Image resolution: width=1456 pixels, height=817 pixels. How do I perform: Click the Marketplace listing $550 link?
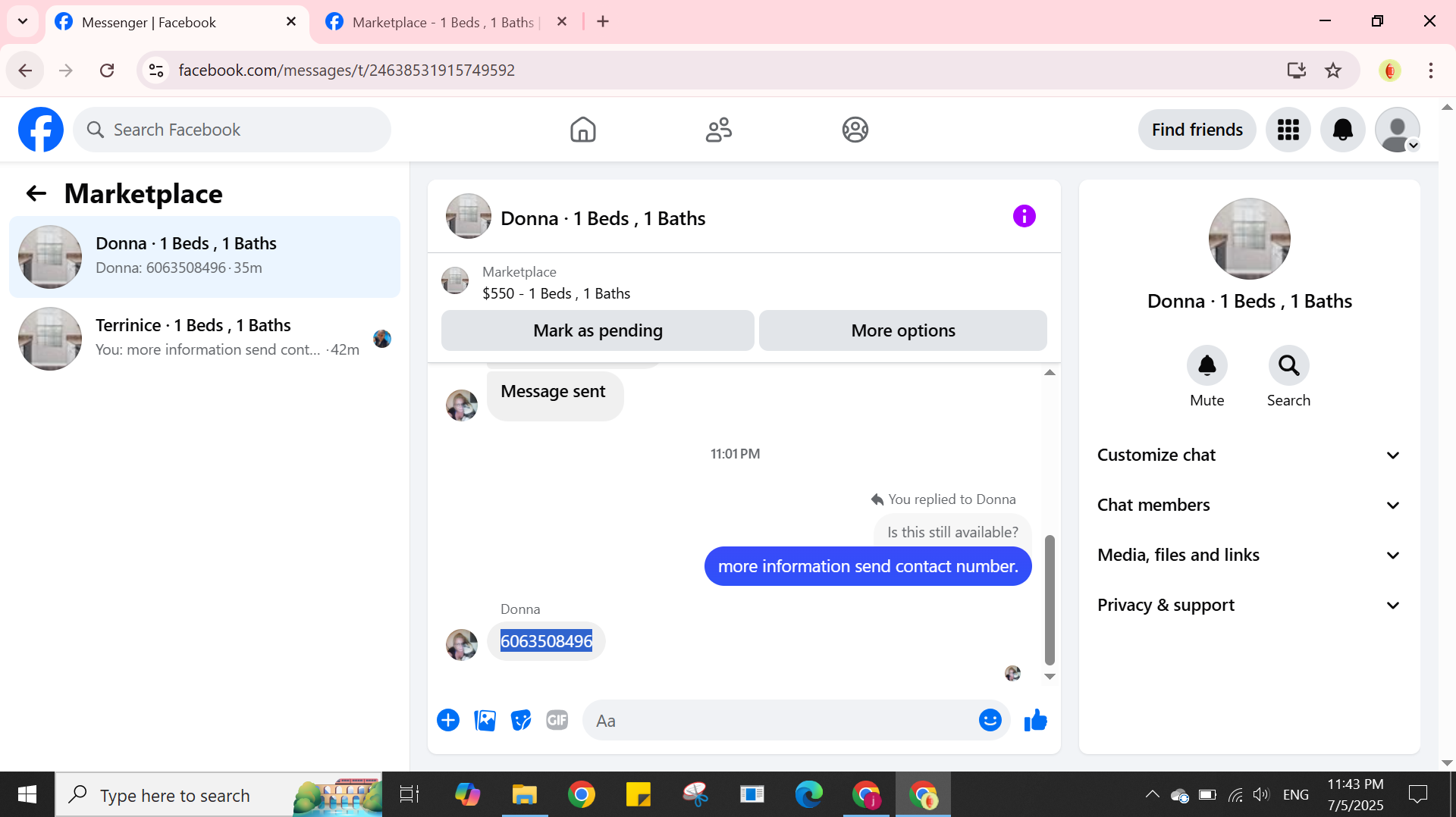[x=556, y=293]
